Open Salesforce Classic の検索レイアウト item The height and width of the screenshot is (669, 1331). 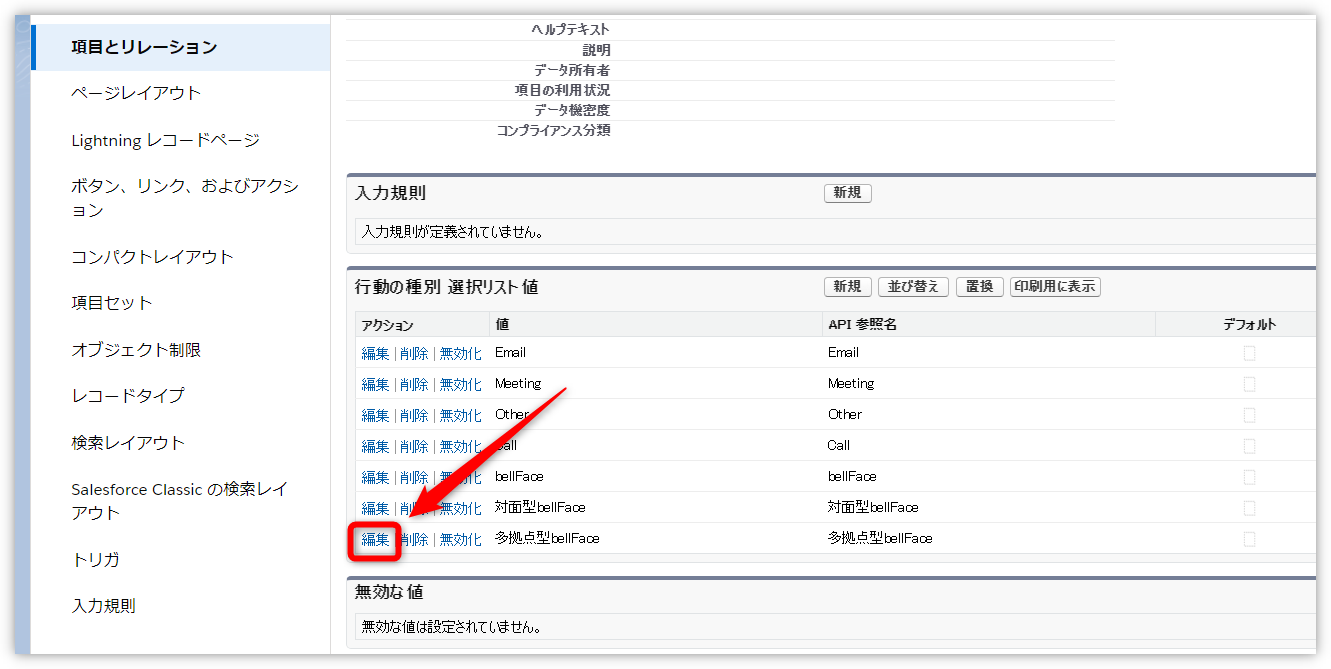[x=179, y=501]
